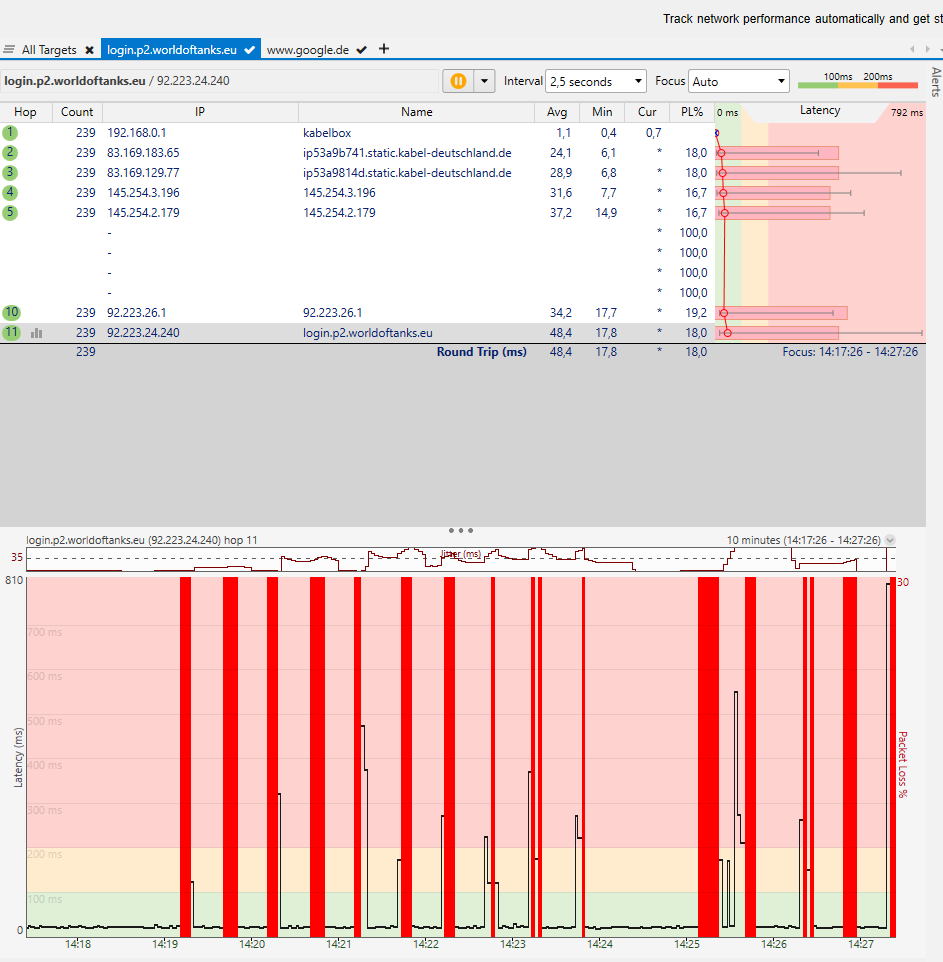
Task: Click the green status circle for hop 1
Action: [x=9, y=132]
